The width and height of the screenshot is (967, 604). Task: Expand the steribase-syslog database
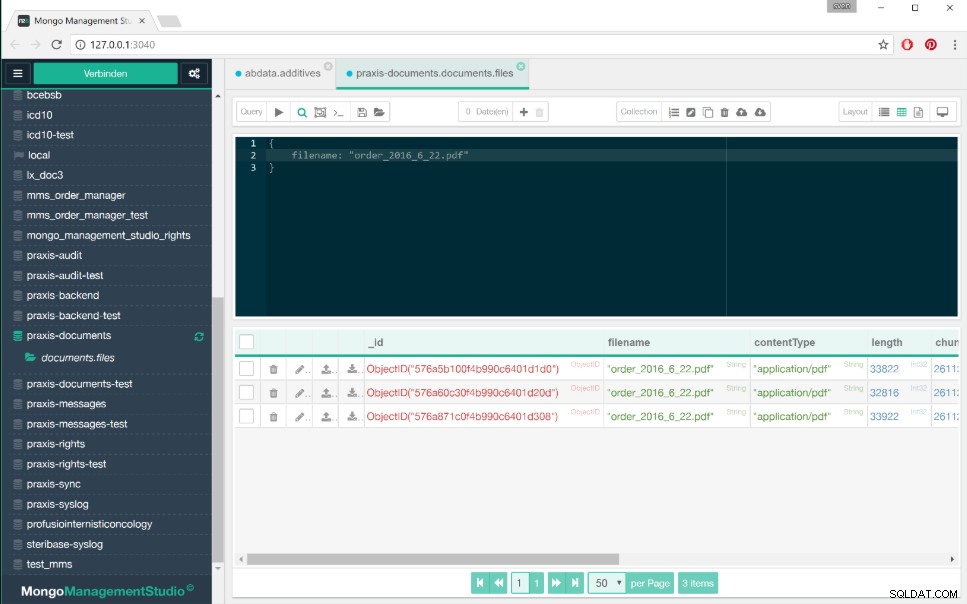(65, 544)
